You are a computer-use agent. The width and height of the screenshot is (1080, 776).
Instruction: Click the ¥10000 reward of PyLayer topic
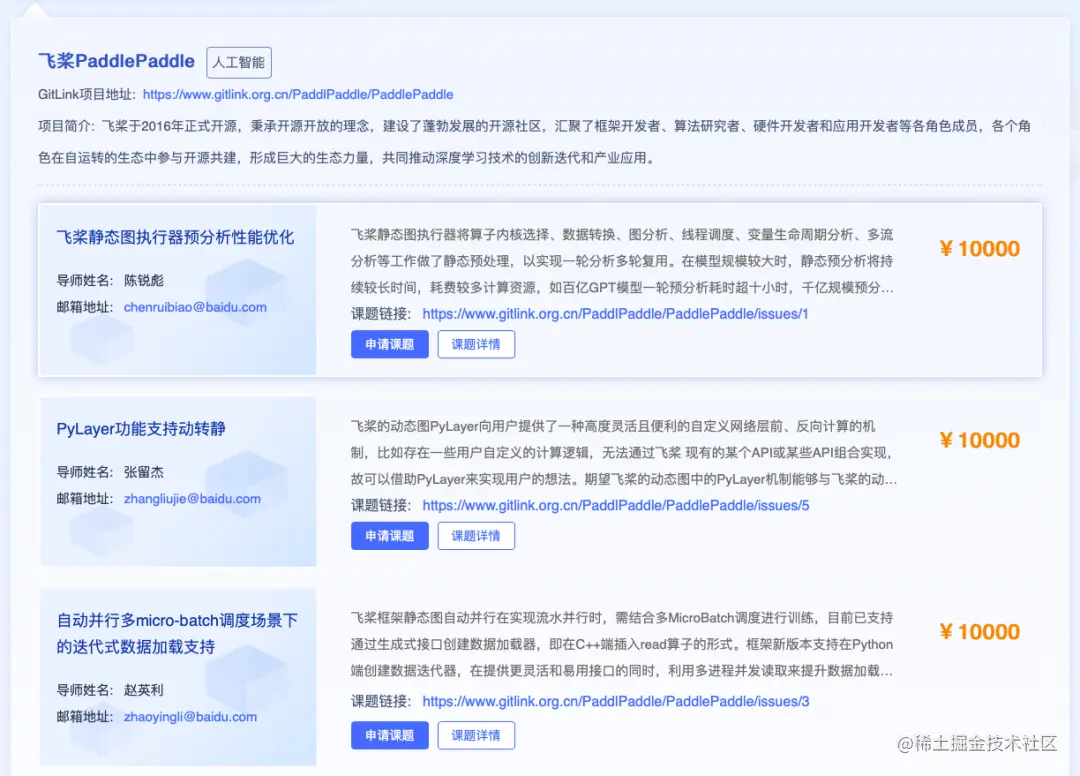pyautogui.click(x=979, y=440)
